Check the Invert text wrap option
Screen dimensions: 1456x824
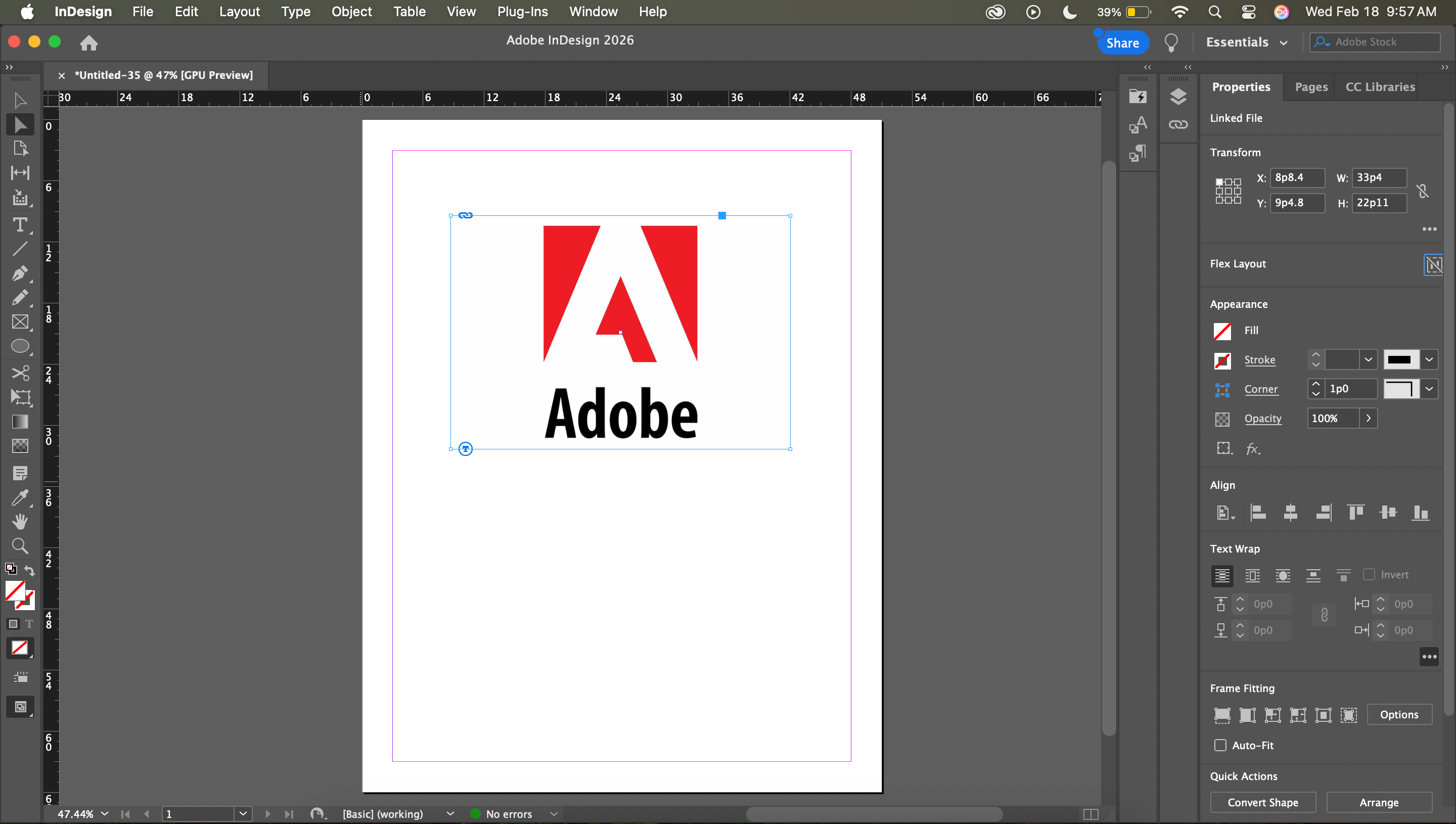click(x=1369, y=574)
